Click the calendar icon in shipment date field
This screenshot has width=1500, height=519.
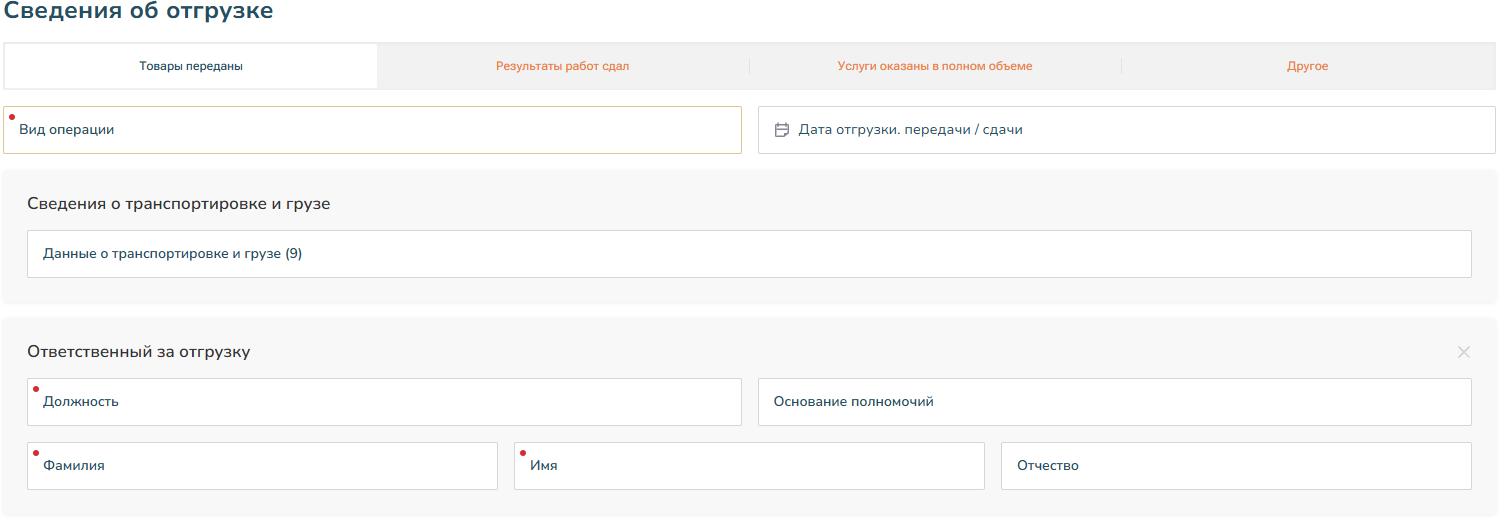(x=782, y=130)
